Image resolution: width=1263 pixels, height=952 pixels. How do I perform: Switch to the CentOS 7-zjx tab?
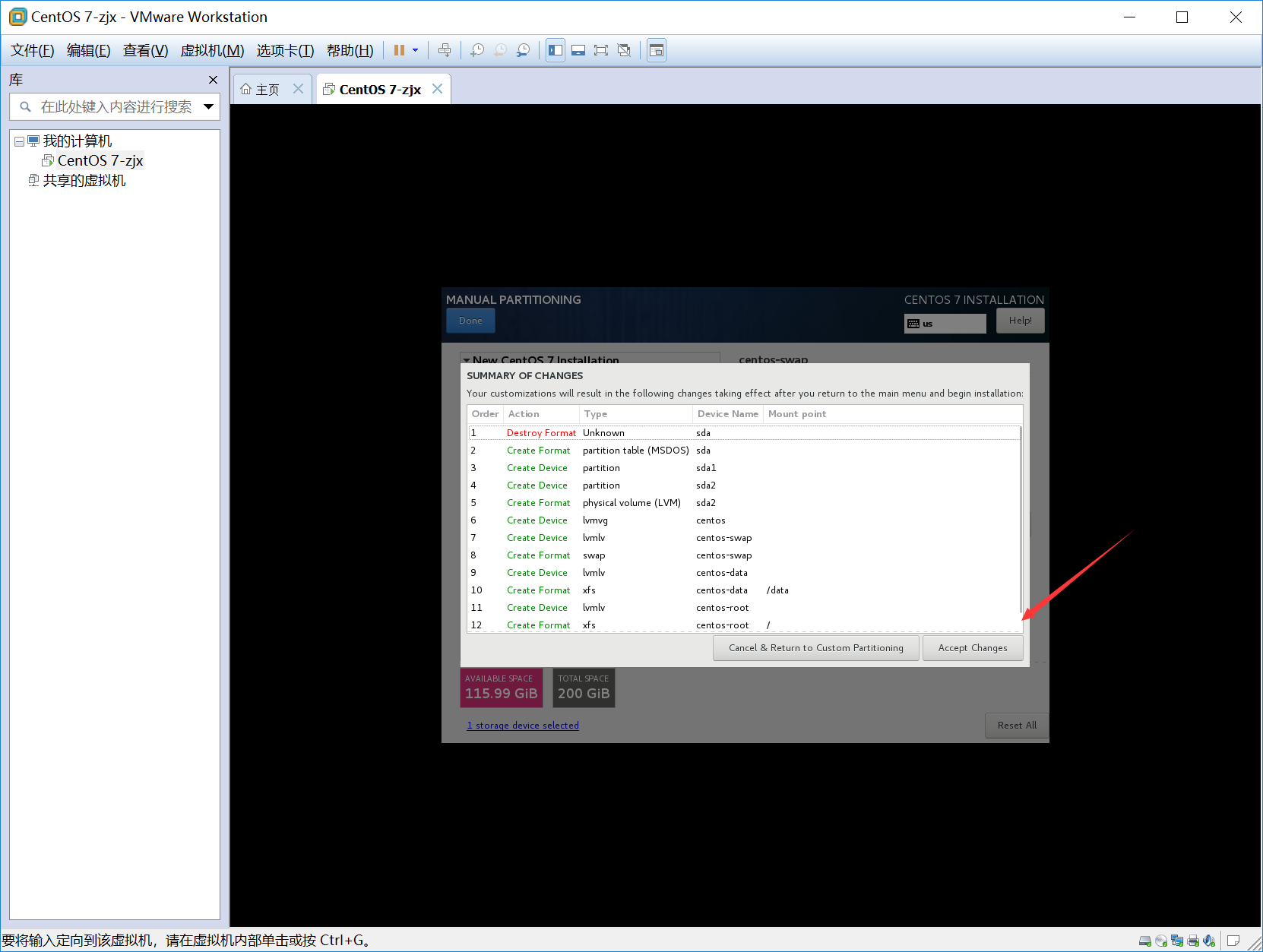tap(372, 90)
